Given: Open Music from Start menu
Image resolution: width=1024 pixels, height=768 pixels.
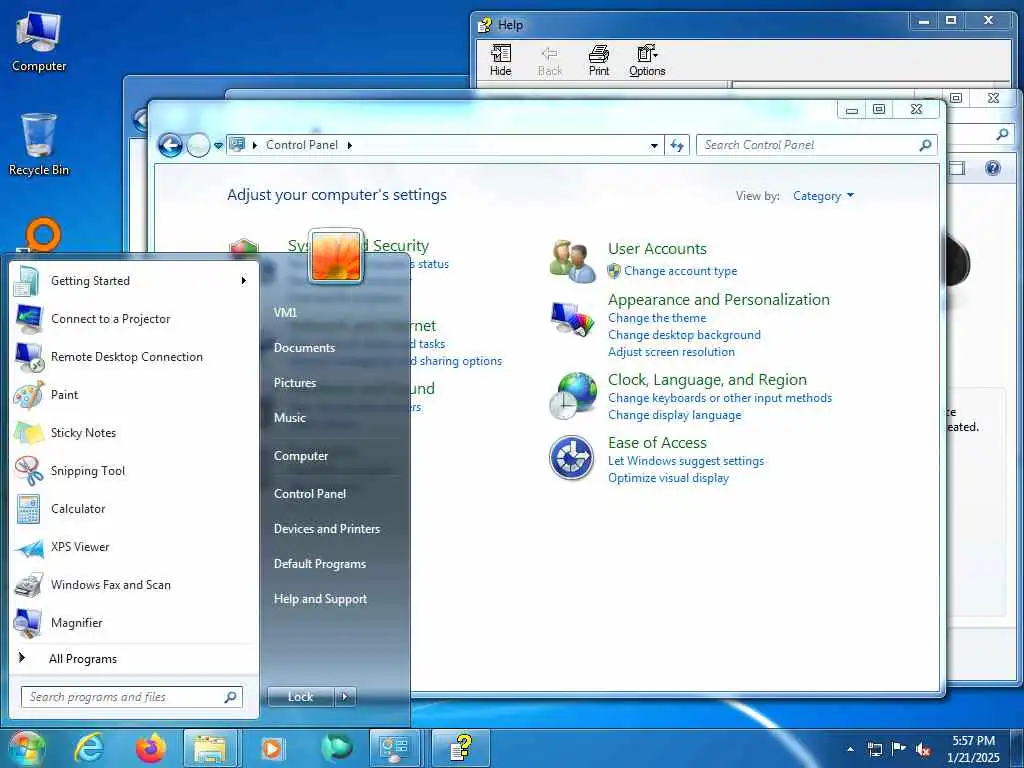Looking at the screenshot, I should click(289, 418).
